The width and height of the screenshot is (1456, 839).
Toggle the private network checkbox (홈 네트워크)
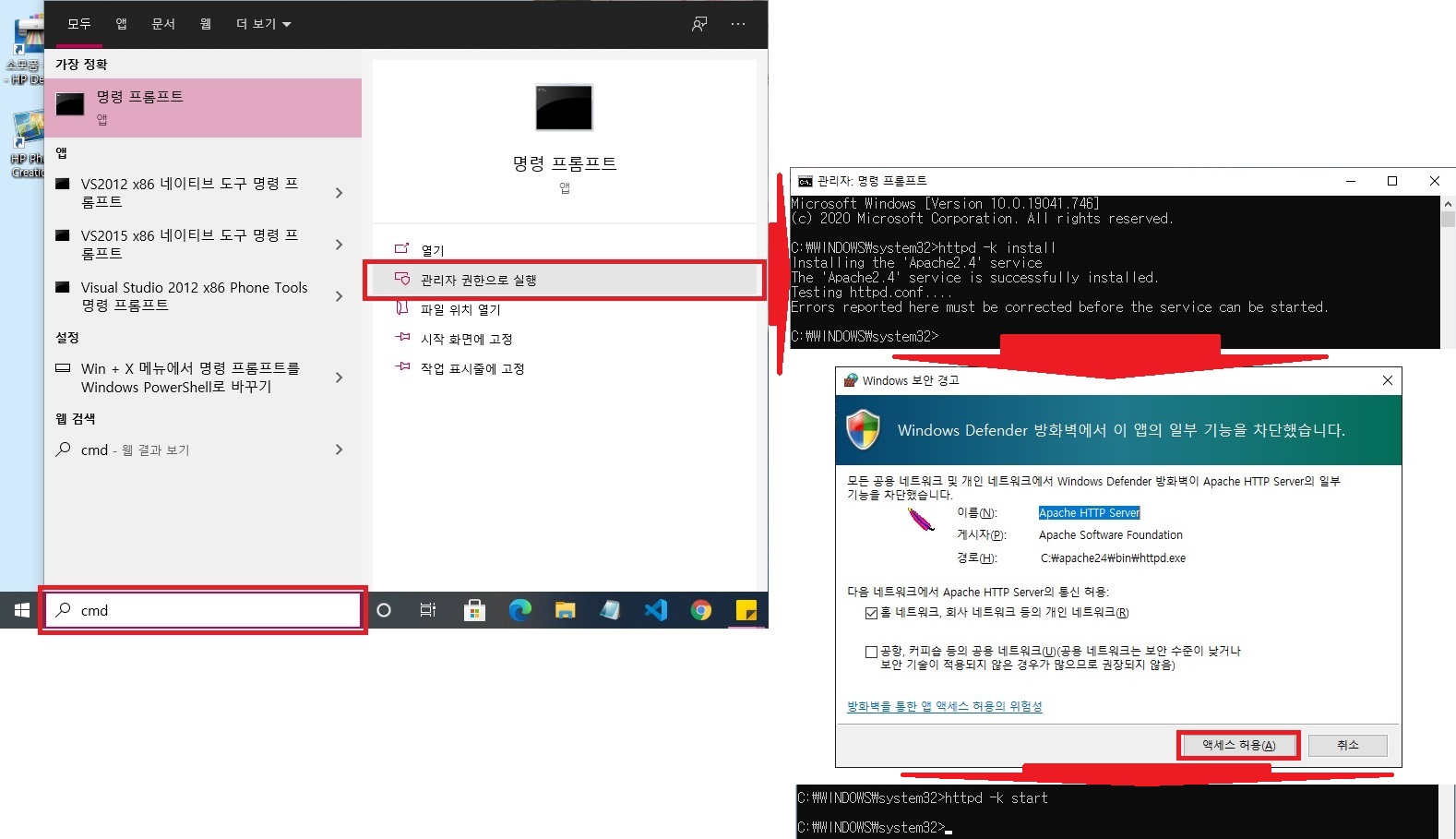[x=871, y=613]
